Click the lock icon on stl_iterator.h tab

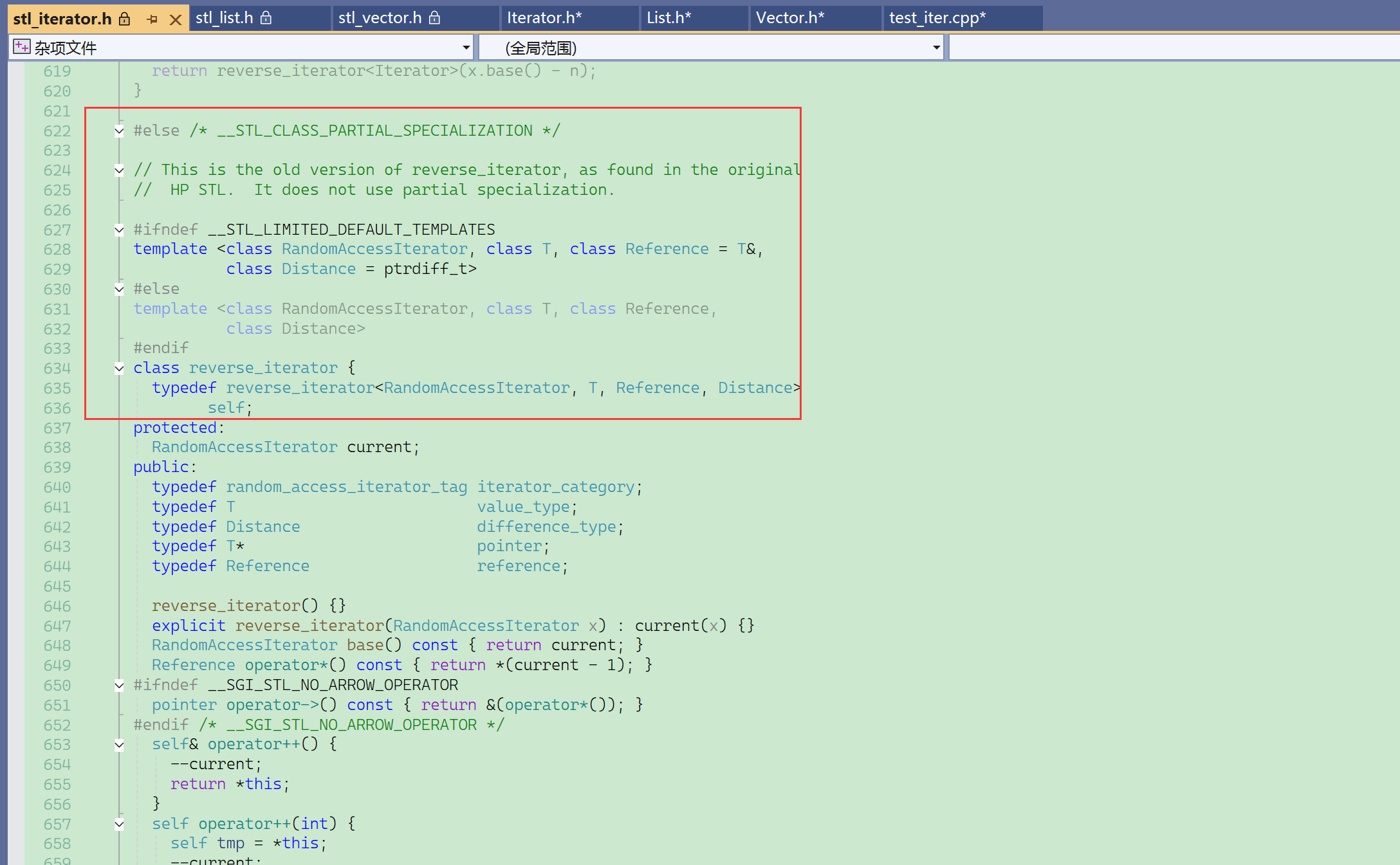pos(125,19)
